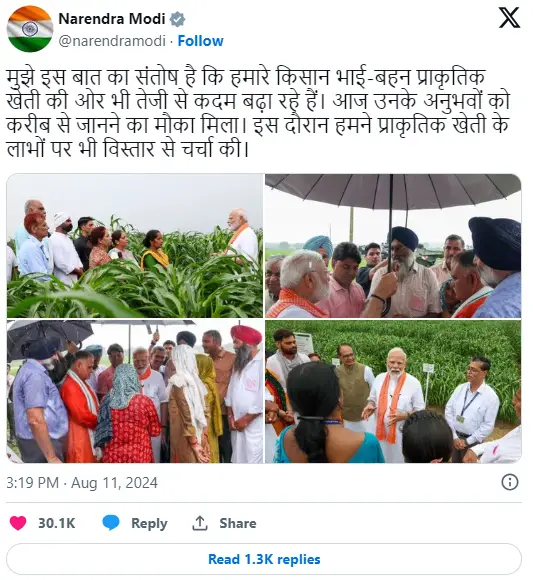Open the tweet info circle icon

click(510, 482)
